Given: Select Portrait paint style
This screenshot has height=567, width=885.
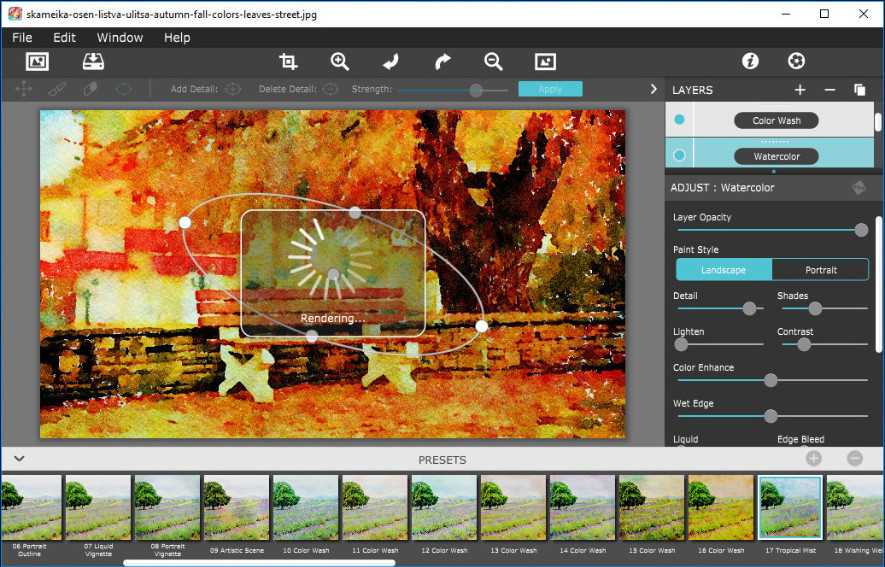Looking at the screenshot, I should click(x=820, y=270).
